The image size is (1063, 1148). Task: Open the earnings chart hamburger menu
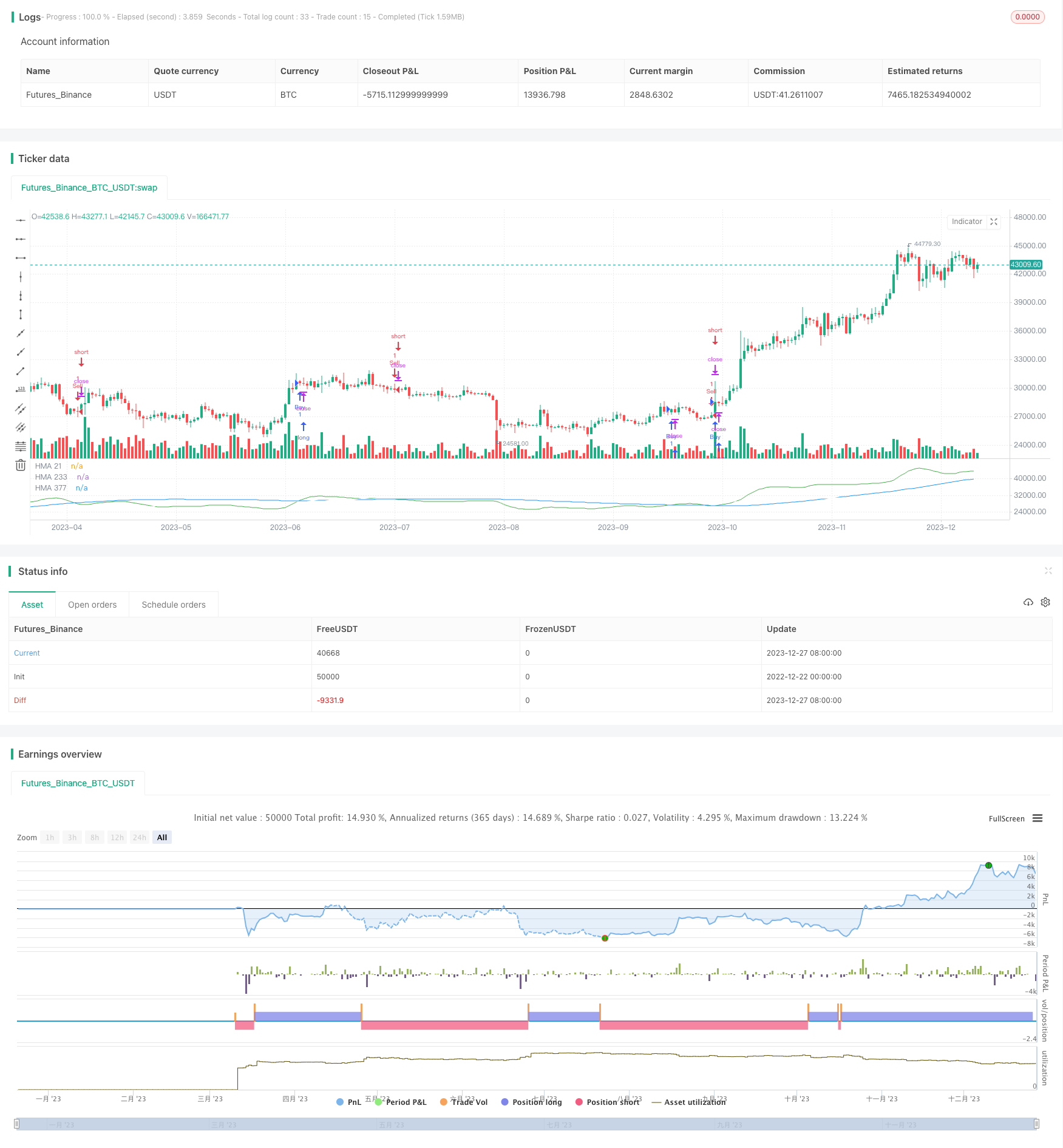click(x=1038, y=818)
